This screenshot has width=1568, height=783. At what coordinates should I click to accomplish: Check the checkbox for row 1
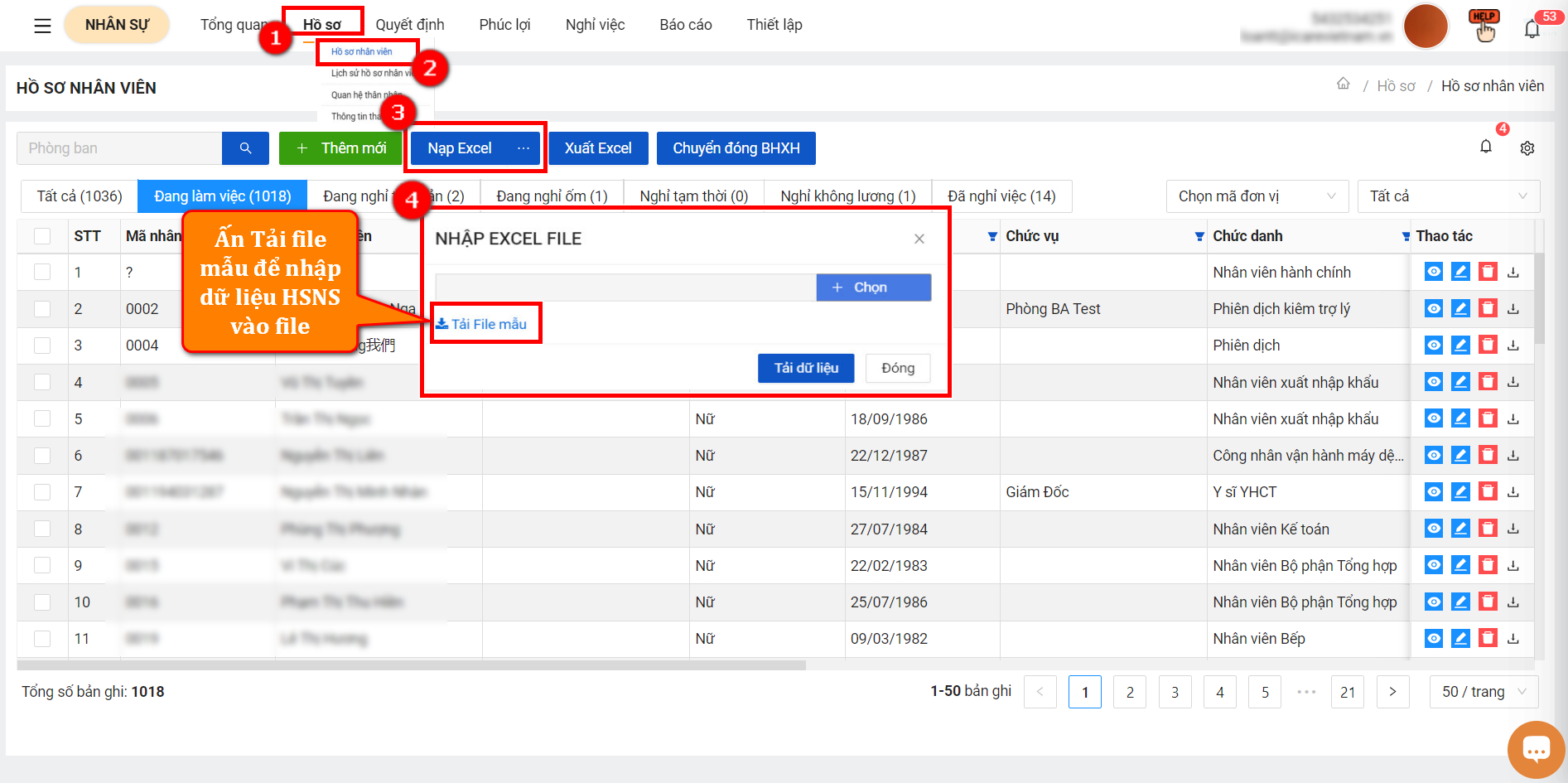(42, 272)
